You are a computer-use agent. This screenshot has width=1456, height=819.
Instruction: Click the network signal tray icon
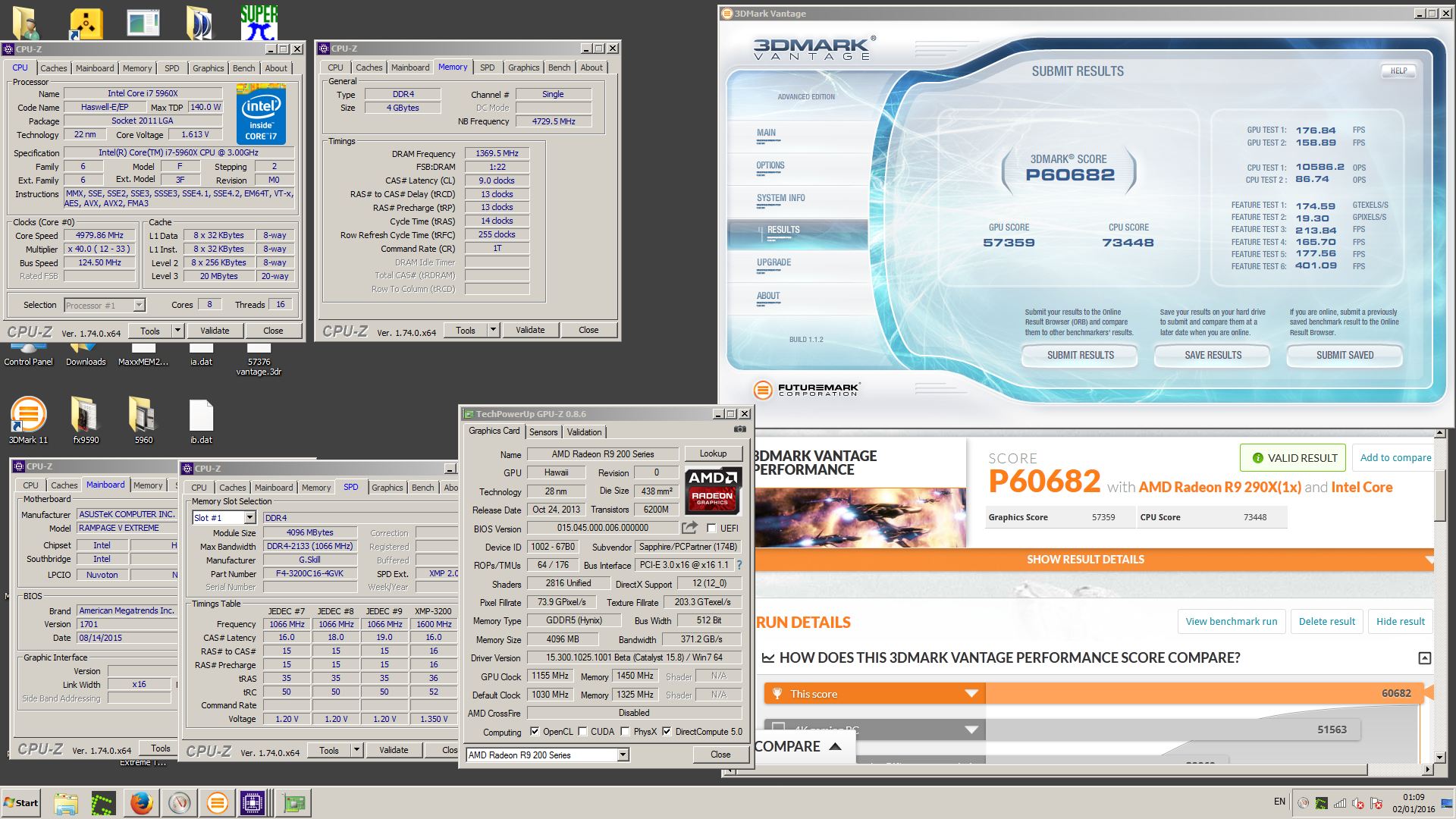[1340, 803]
